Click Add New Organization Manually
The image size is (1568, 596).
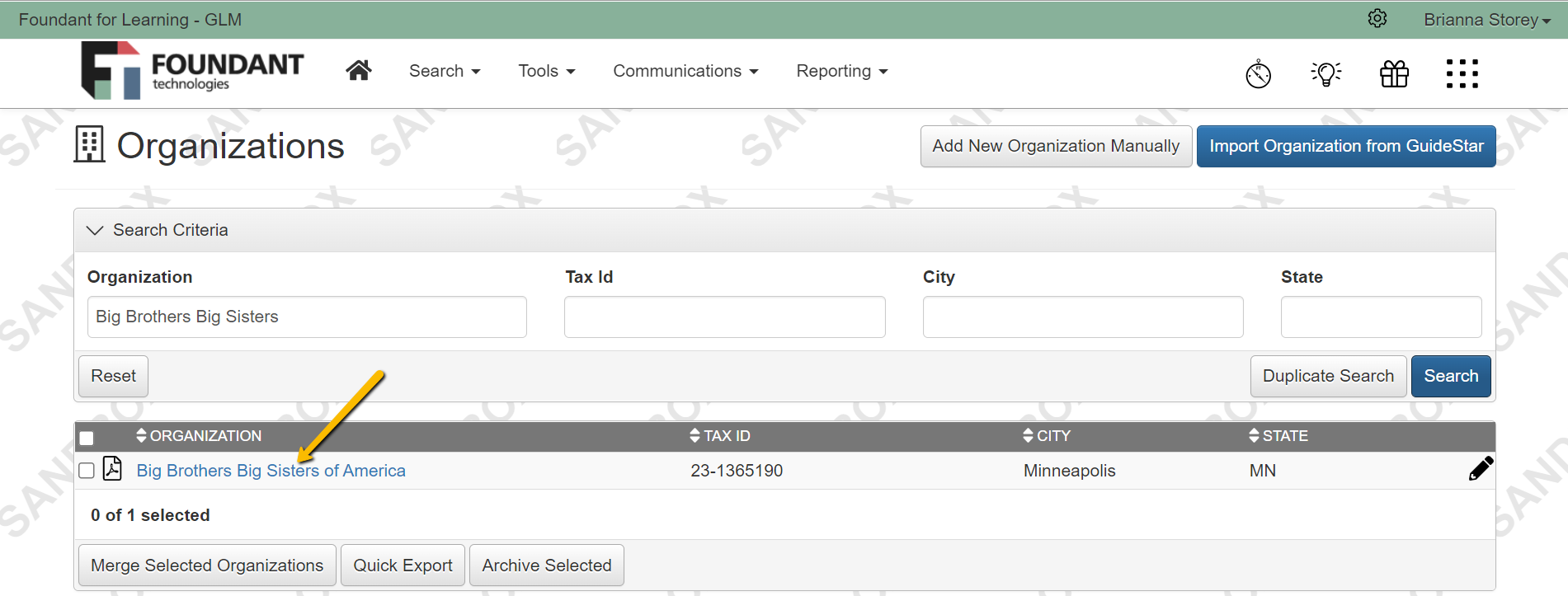tap(1056, 146)
